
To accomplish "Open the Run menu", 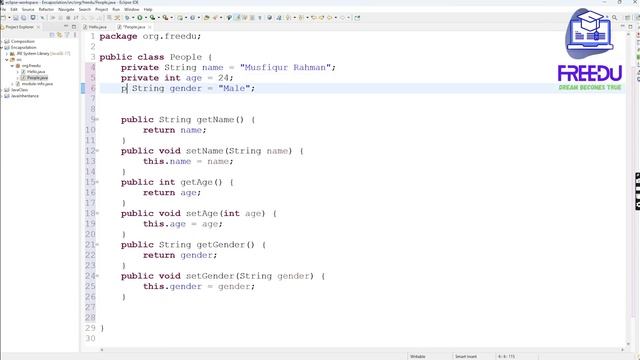I will (116, 9).
